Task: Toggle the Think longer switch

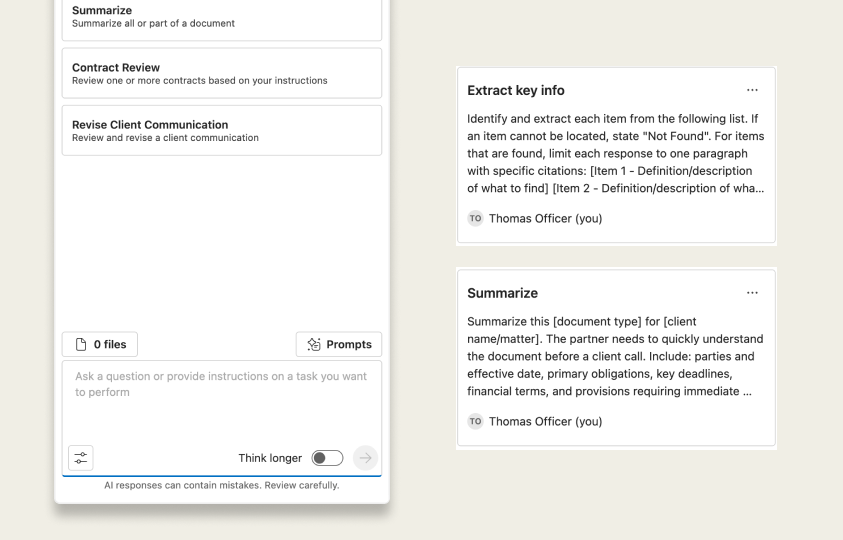Action: tap(327, 458)
